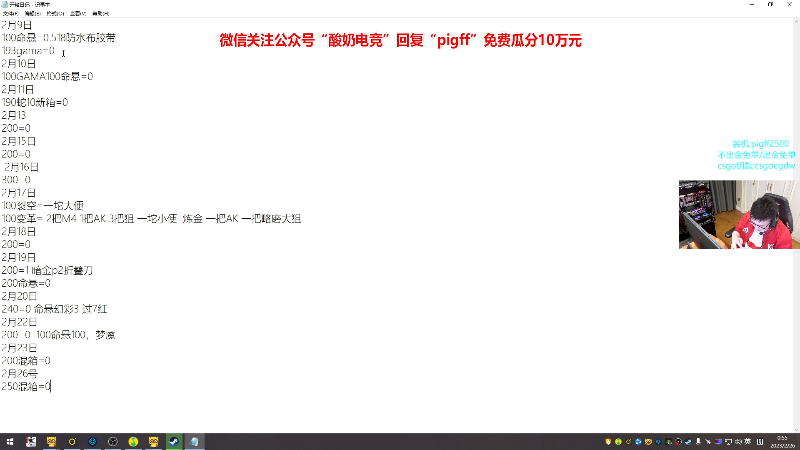800x450 pixels.
Task: Click the line '193gama=0'
Action: coord(28,51)
